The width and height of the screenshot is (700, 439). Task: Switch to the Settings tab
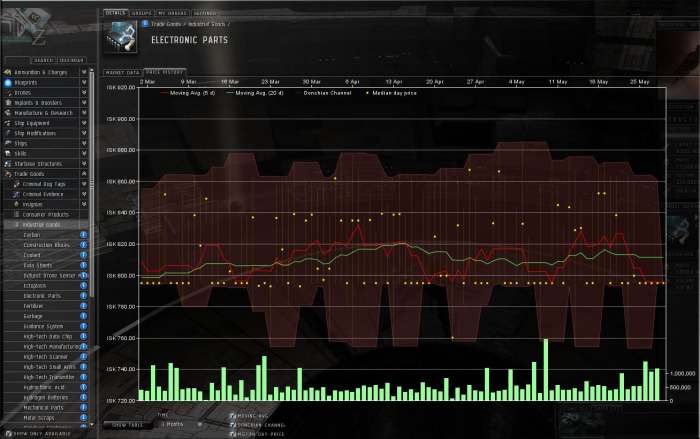205,13
